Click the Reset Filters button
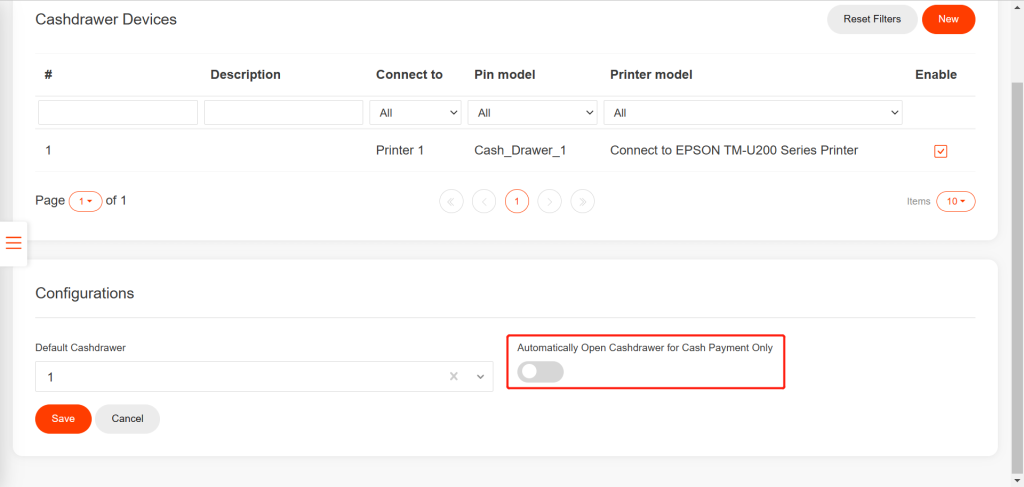 tap(871, 19)
